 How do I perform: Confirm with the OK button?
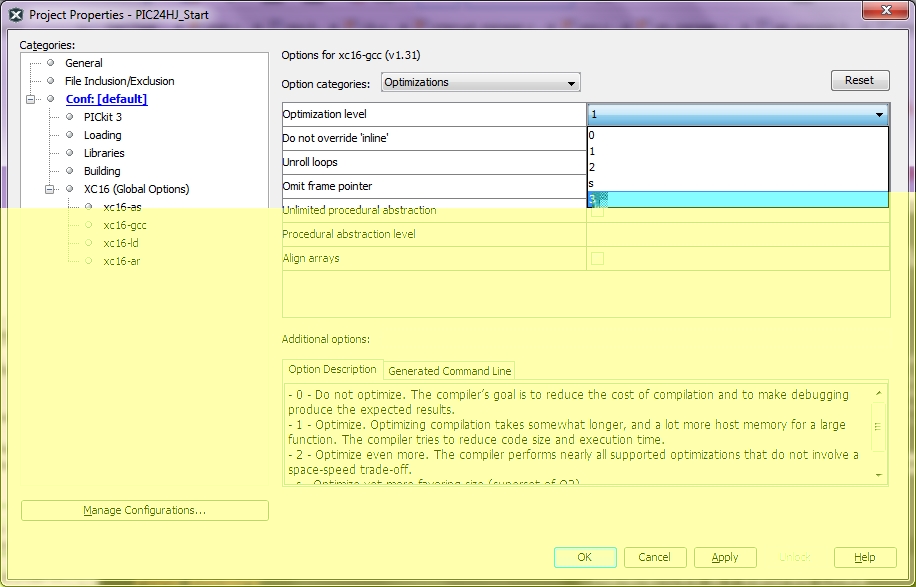pos(585,557)
